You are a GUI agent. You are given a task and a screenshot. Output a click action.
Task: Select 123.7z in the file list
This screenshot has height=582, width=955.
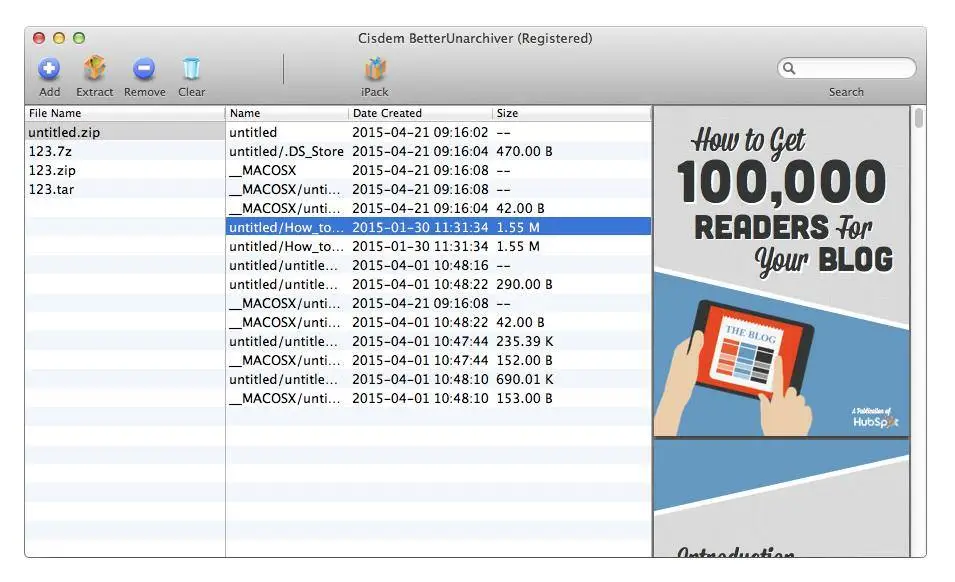(x=125, y=151)
